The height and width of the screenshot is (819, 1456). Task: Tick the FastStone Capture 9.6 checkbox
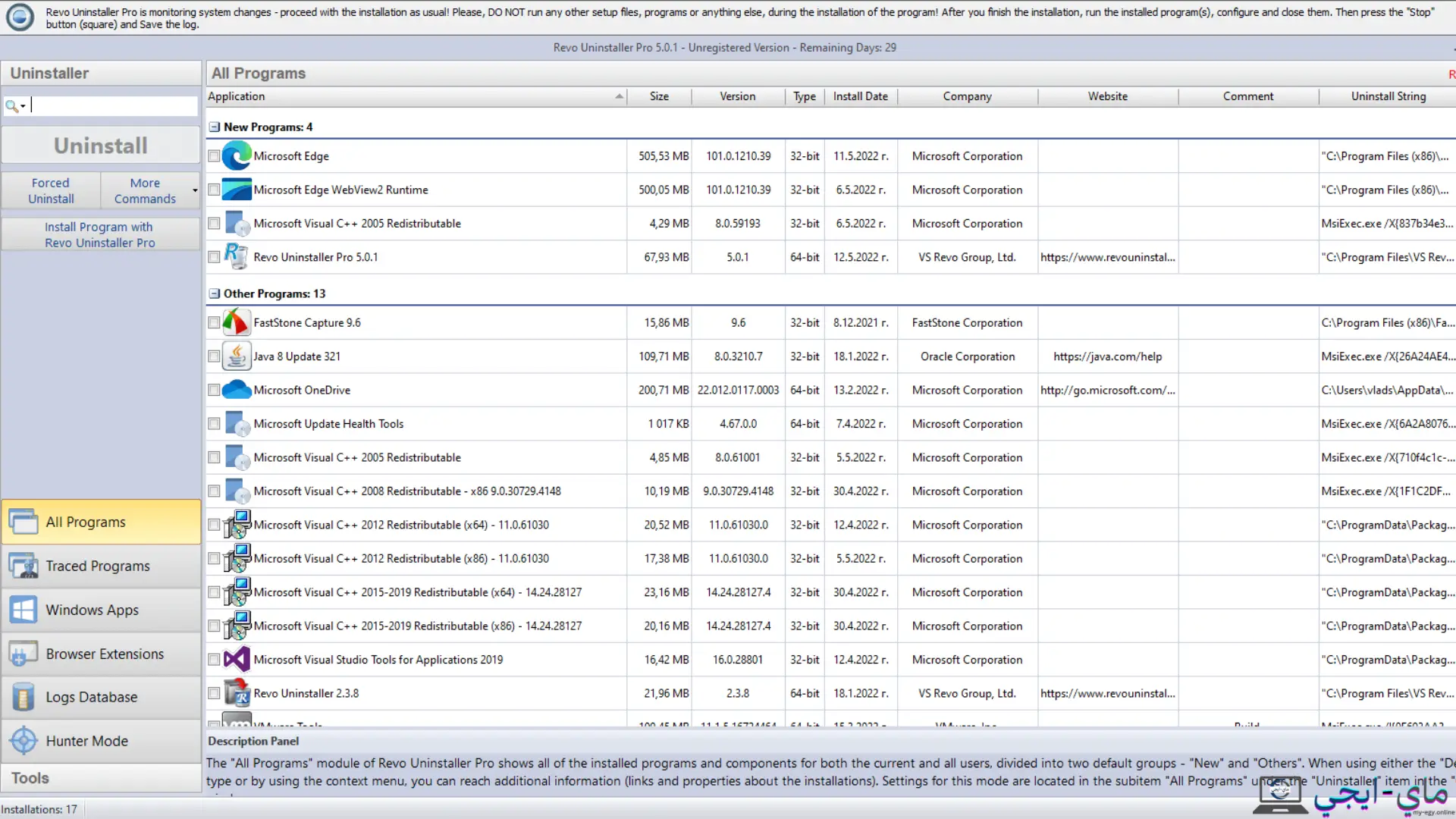[214, 322]
